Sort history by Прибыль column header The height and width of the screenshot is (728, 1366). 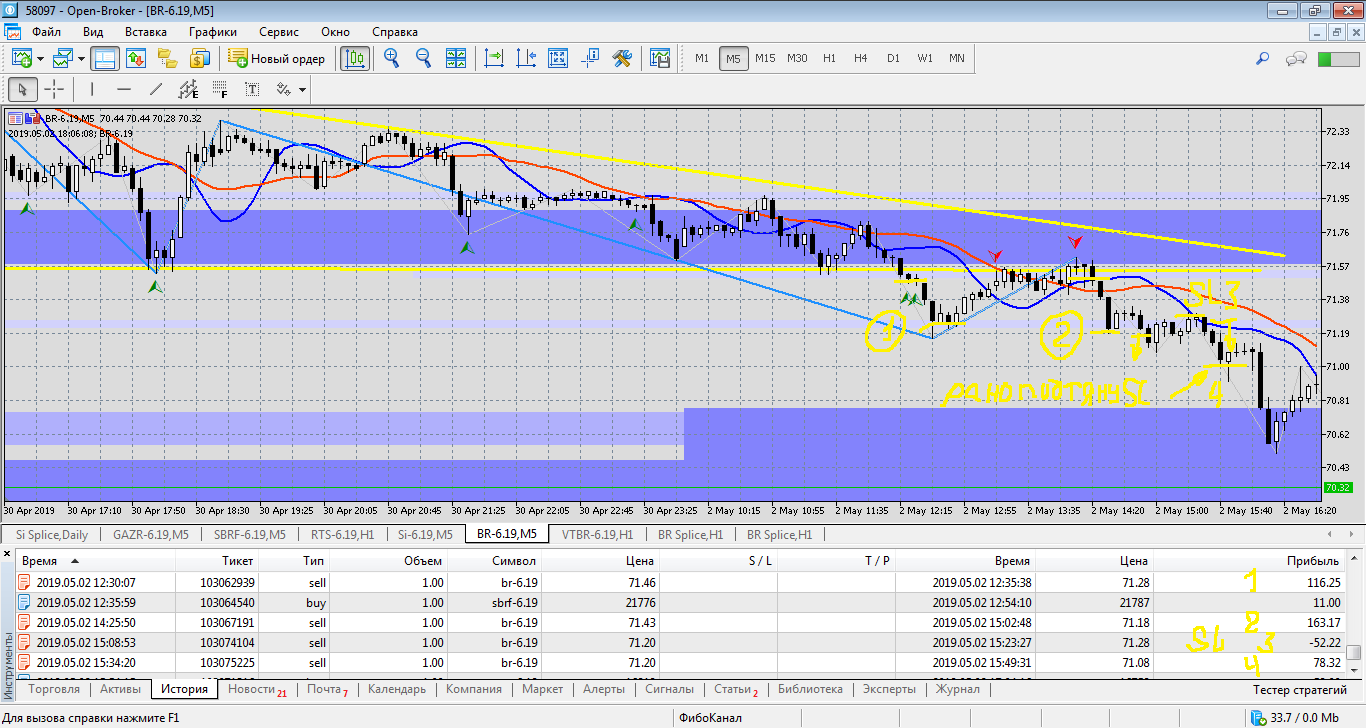coord(1315,561)
